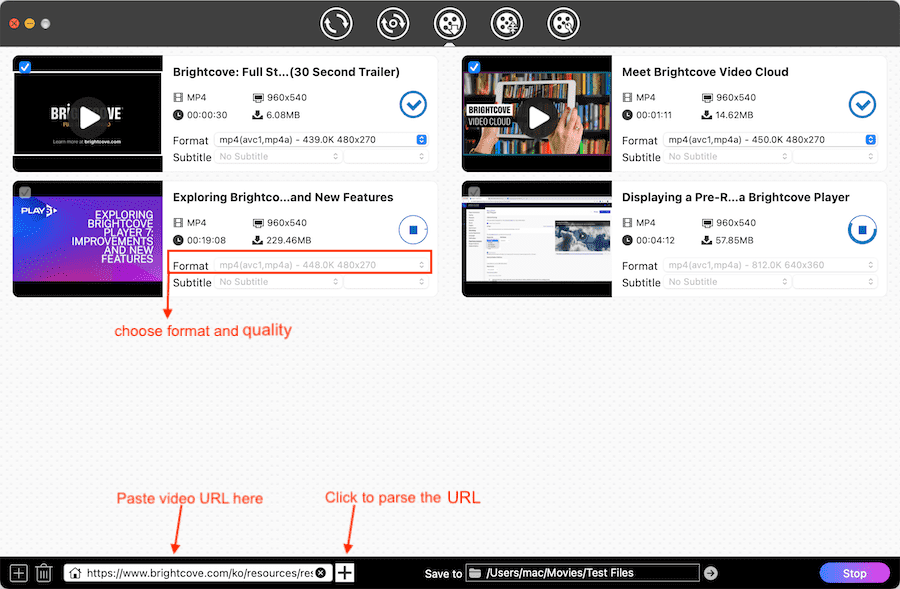
Task: Click Displaying a Pre-Roll video thumbnail
Action: (537, 239)
